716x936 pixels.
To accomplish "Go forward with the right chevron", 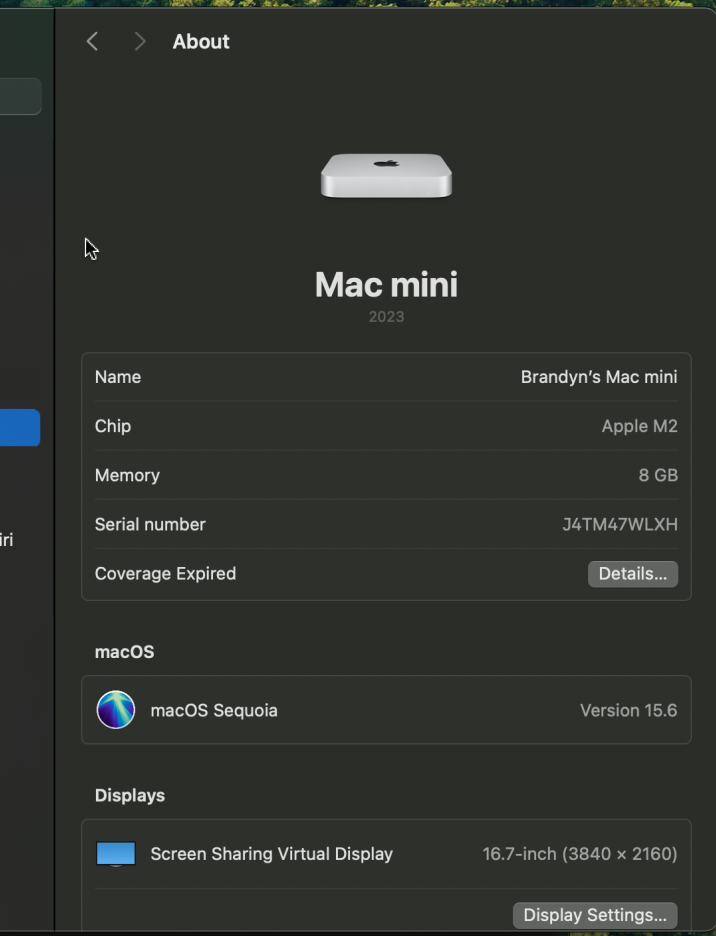I will tap(140, 42).
